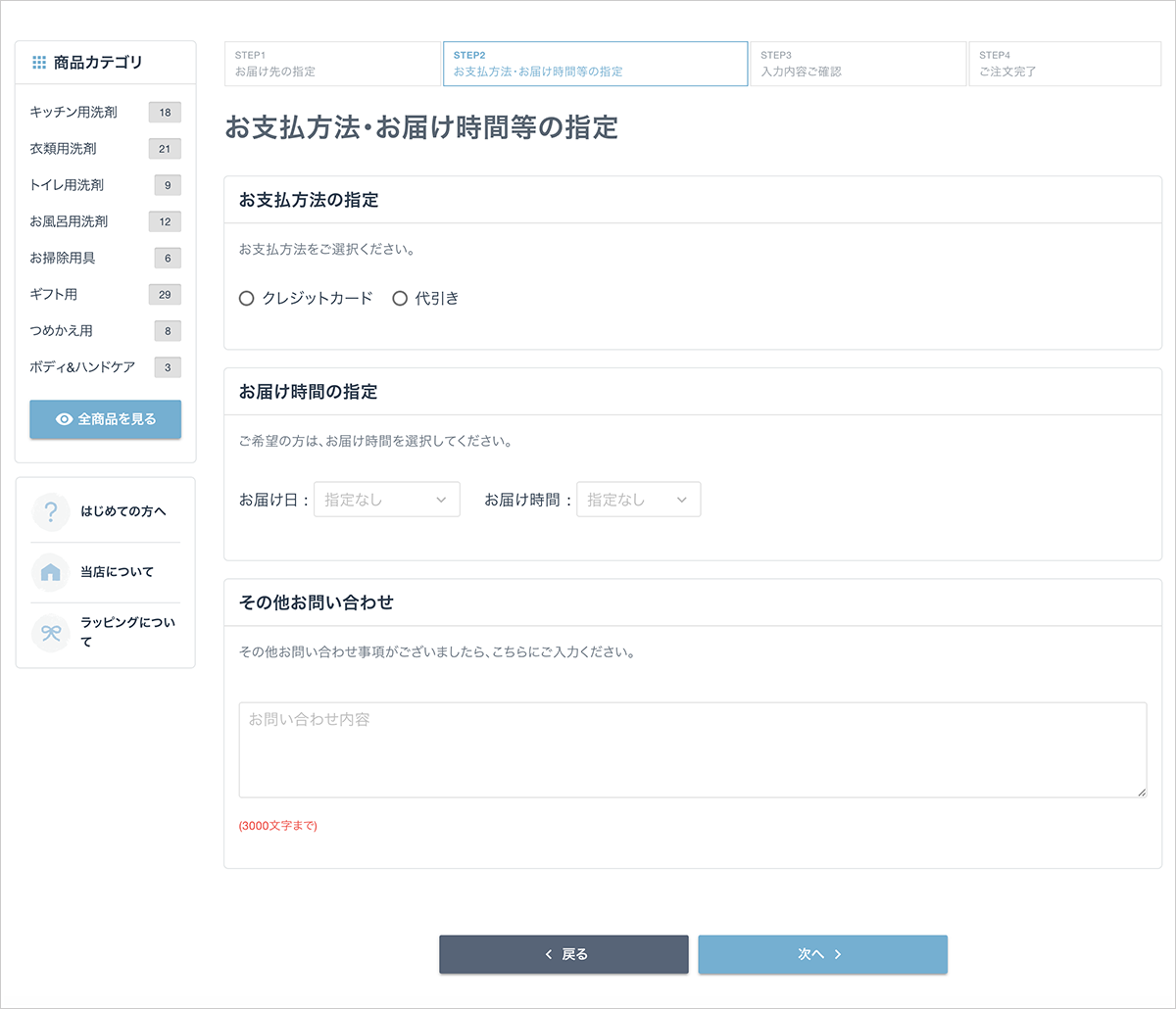Click the grid icon beside 商品カテゴリ
Viewport: 1176px width, 1009px height.
tap(39, 63)
